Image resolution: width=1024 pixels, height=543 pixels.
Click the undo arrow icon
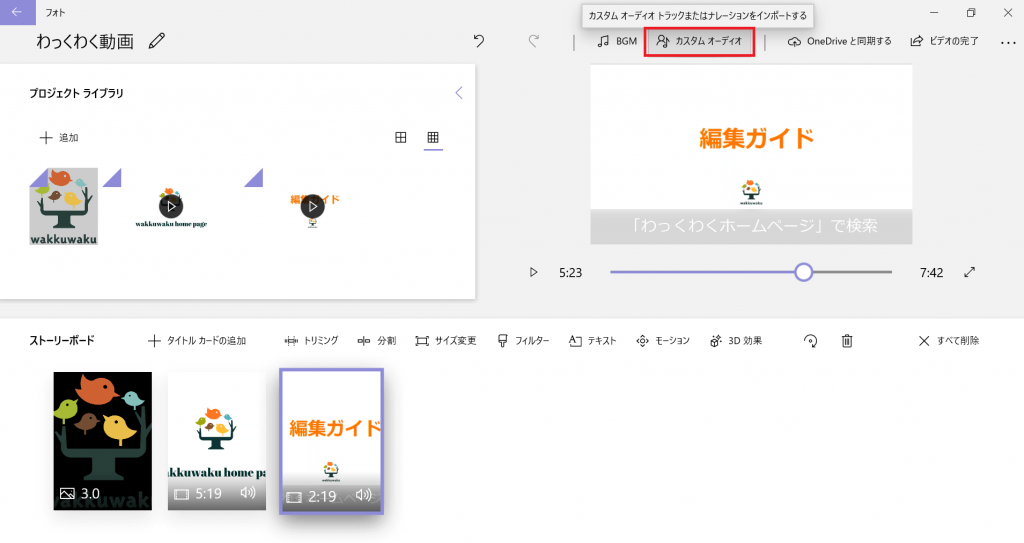tap(479, 41)
